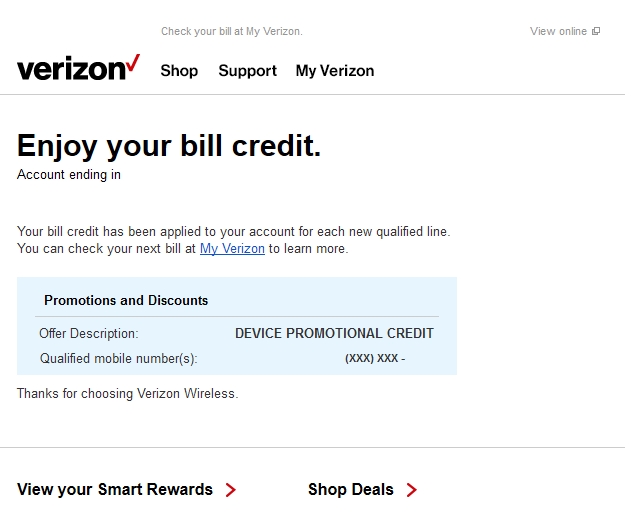
Task: Open the Shop menu item
Action: 179,71
